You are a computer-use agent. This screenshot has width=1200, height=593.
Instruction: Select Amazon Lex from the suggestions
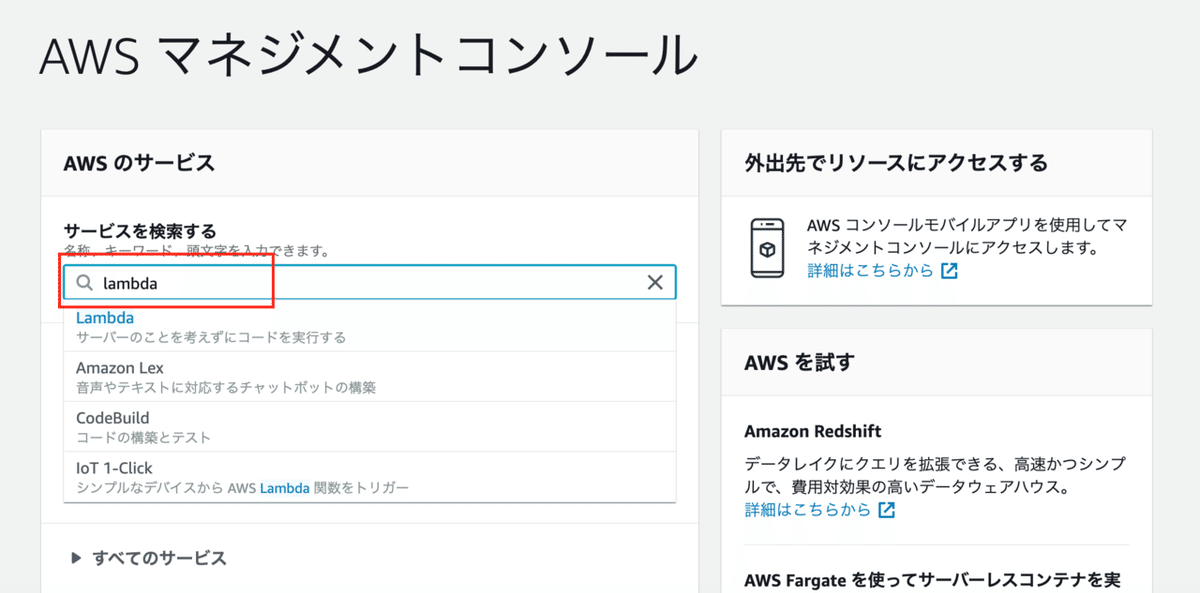(x=119, y=367)
